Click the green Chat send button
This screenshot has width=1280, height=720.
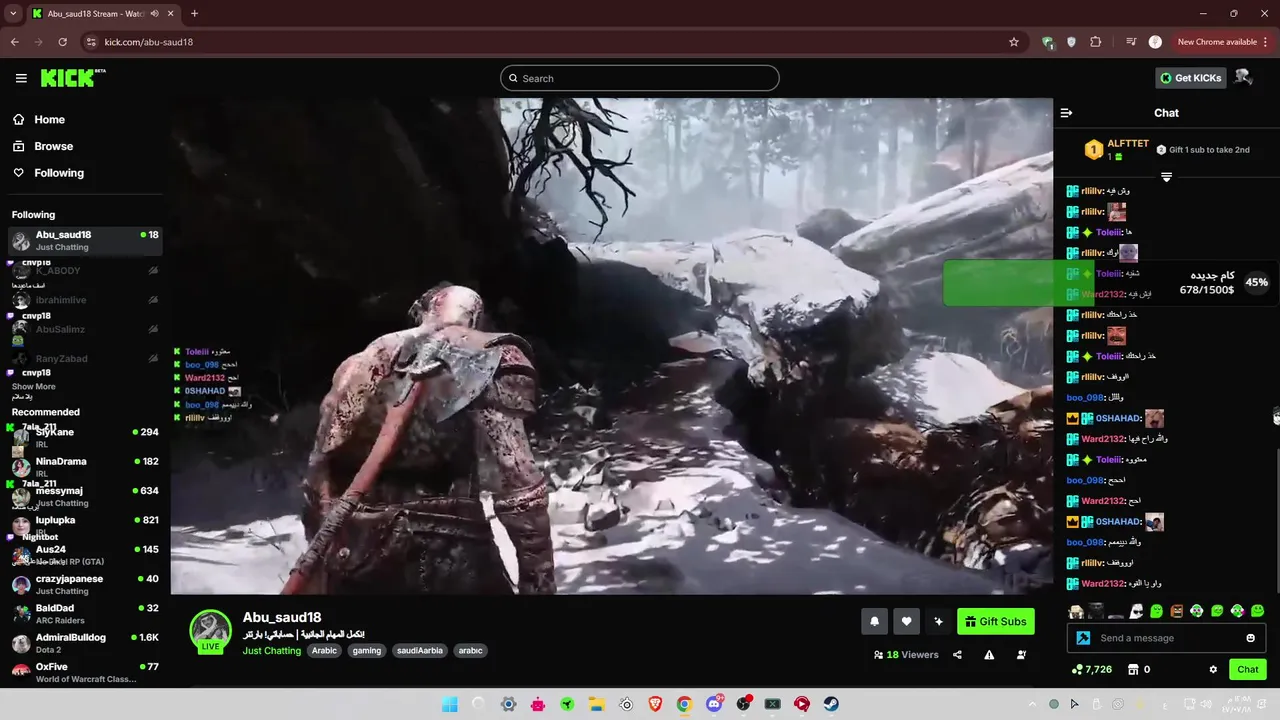click(1248, 669)
